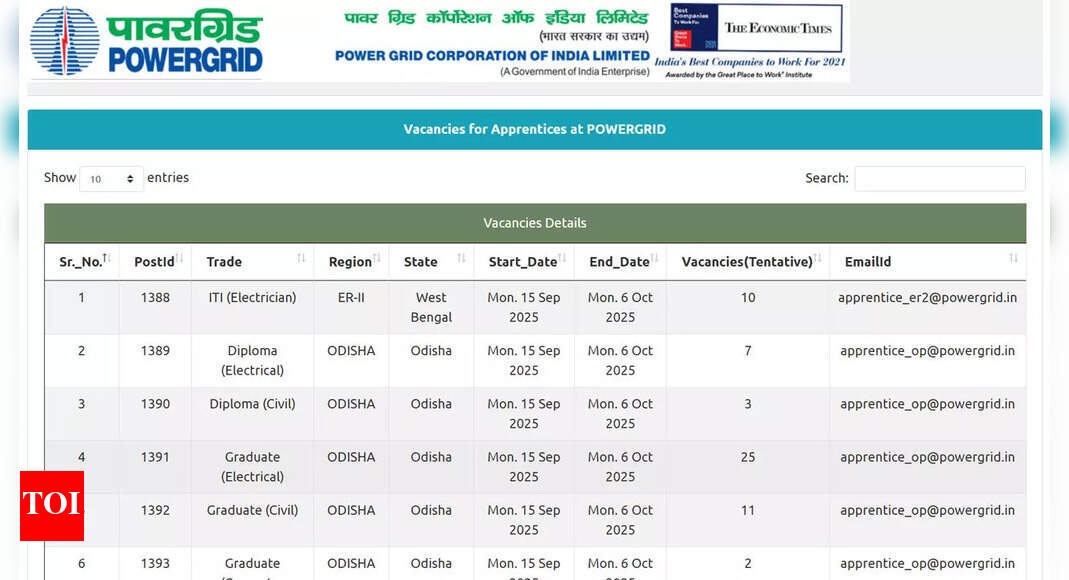
Task: Open the email link in the 1392 row
Action: (927, 510)
